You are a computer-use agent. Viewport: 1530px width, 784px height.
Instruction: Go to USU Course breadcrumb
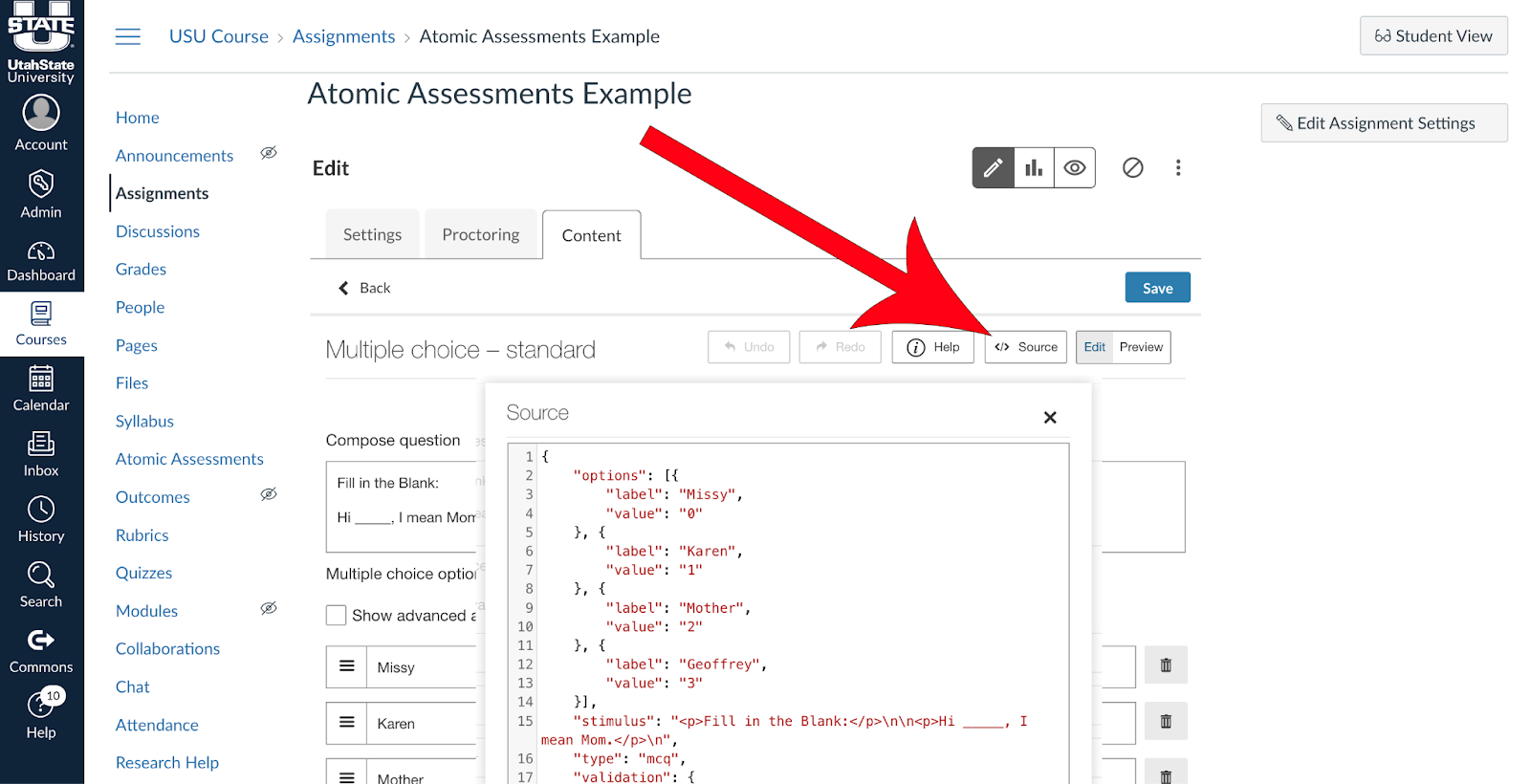coord(219,36)
